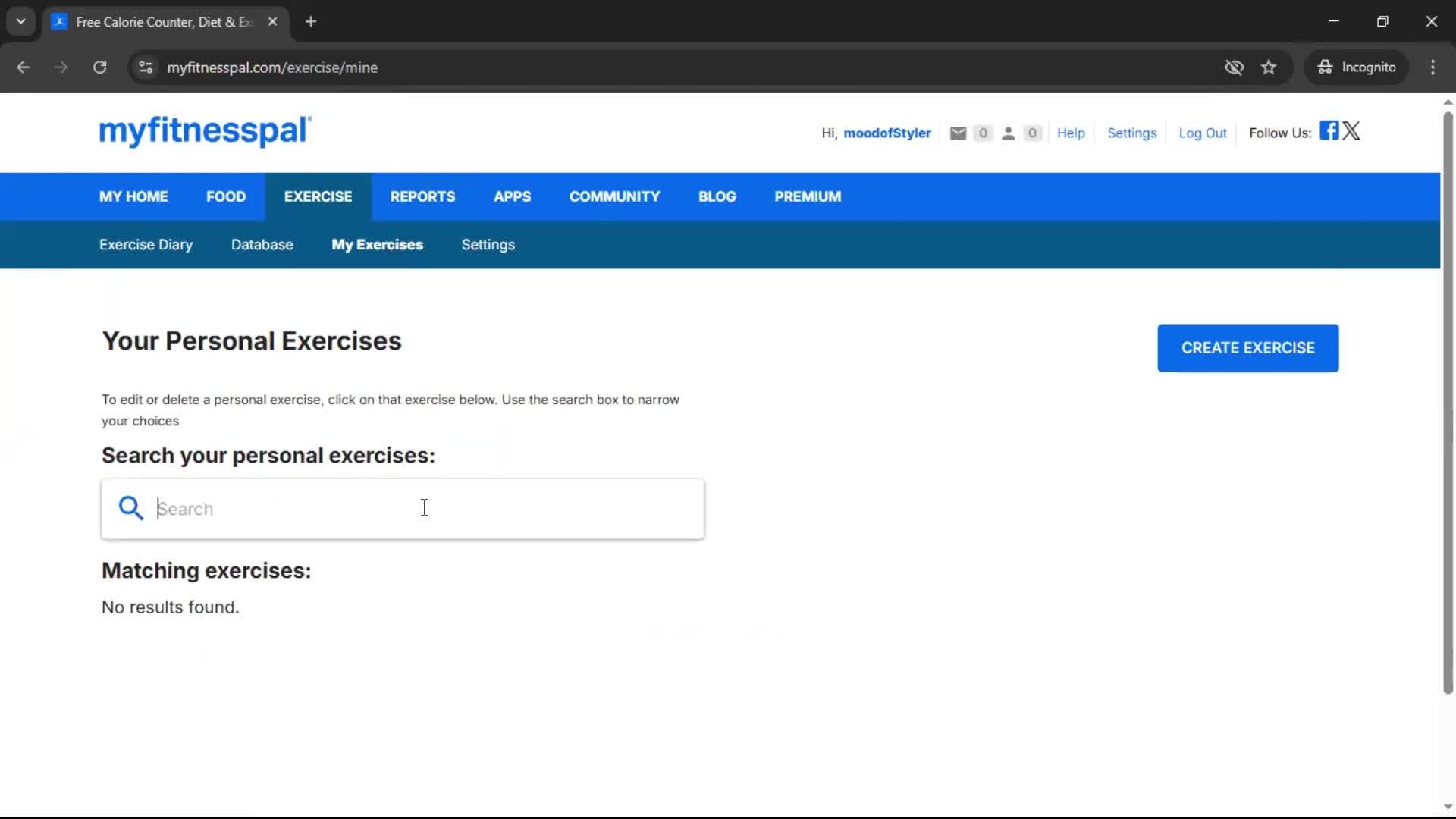The width and height of the screenshot is (1456, 819).
Task: Click the CREATE EXERCISE button
Action: click(1247, 348)
